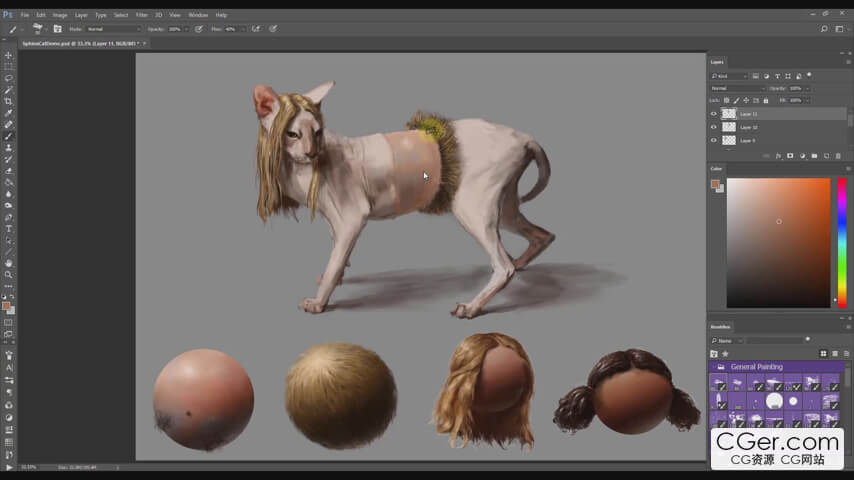The height and width of the screenshot is (480, 854).
Task: Open the Window menu
Action: click(198, 15)
